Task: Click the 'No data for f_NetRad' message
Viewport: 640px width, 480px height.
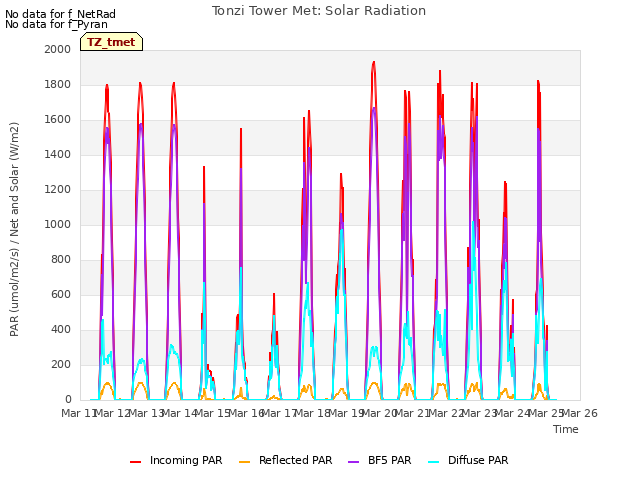Action: click(60, 14)
